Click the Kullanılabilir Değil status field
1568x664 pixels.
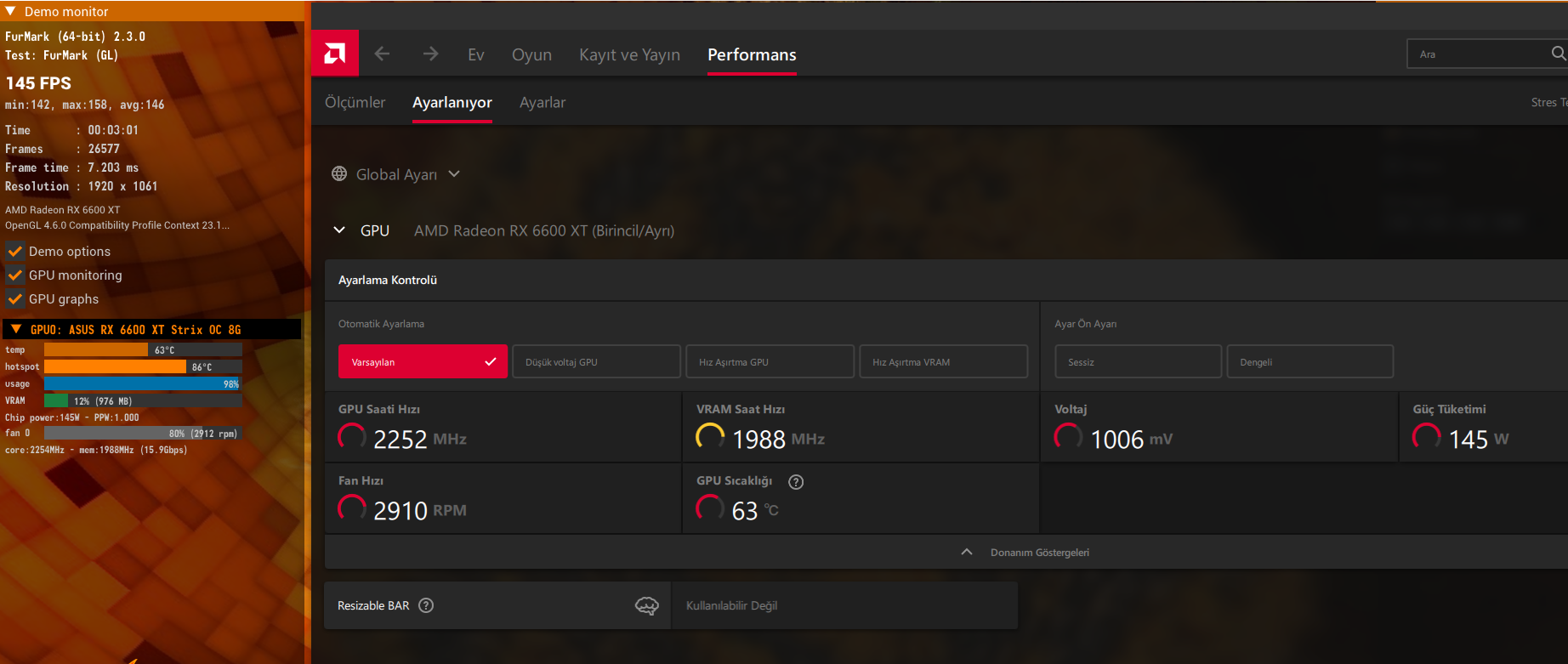coord(844,605)
